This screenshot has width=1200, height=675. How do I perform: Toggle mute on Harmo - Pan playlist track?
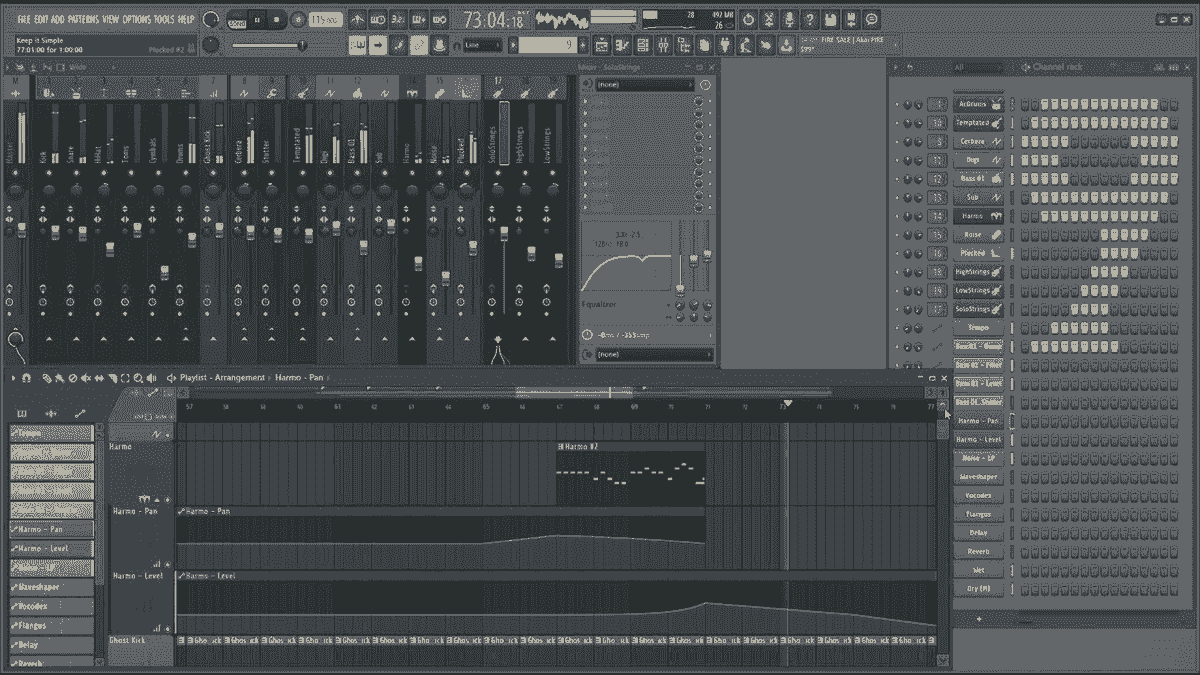pos(167,564)
